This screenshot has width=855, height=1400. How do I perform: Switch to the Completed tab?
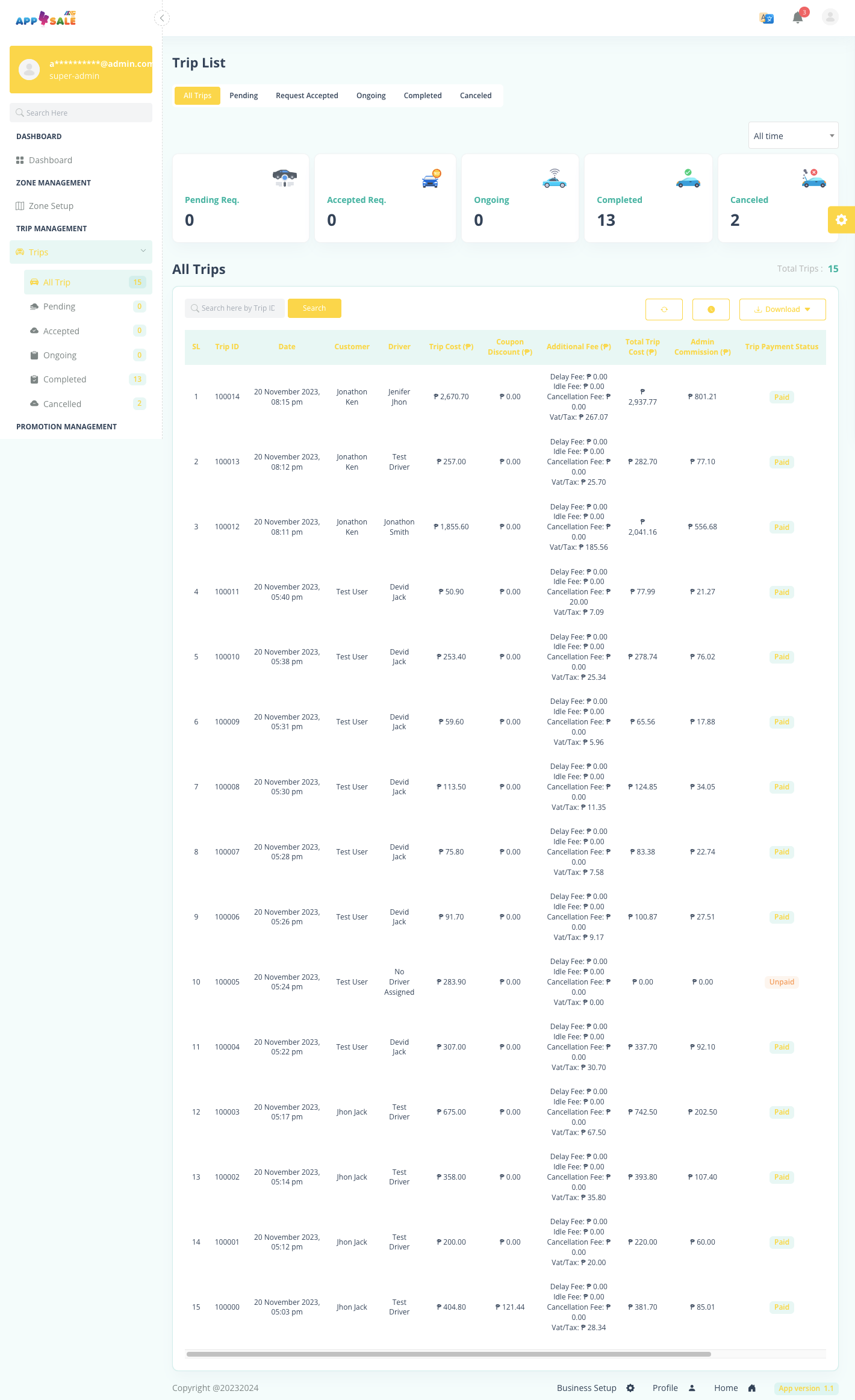(x=423, y=96)
